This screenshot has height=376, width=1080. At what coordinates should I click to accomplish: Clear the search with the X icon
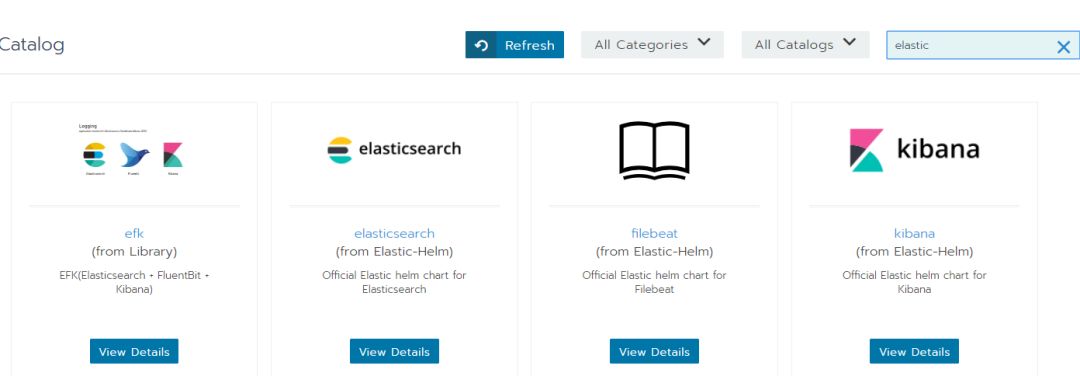coord(1063,47)
